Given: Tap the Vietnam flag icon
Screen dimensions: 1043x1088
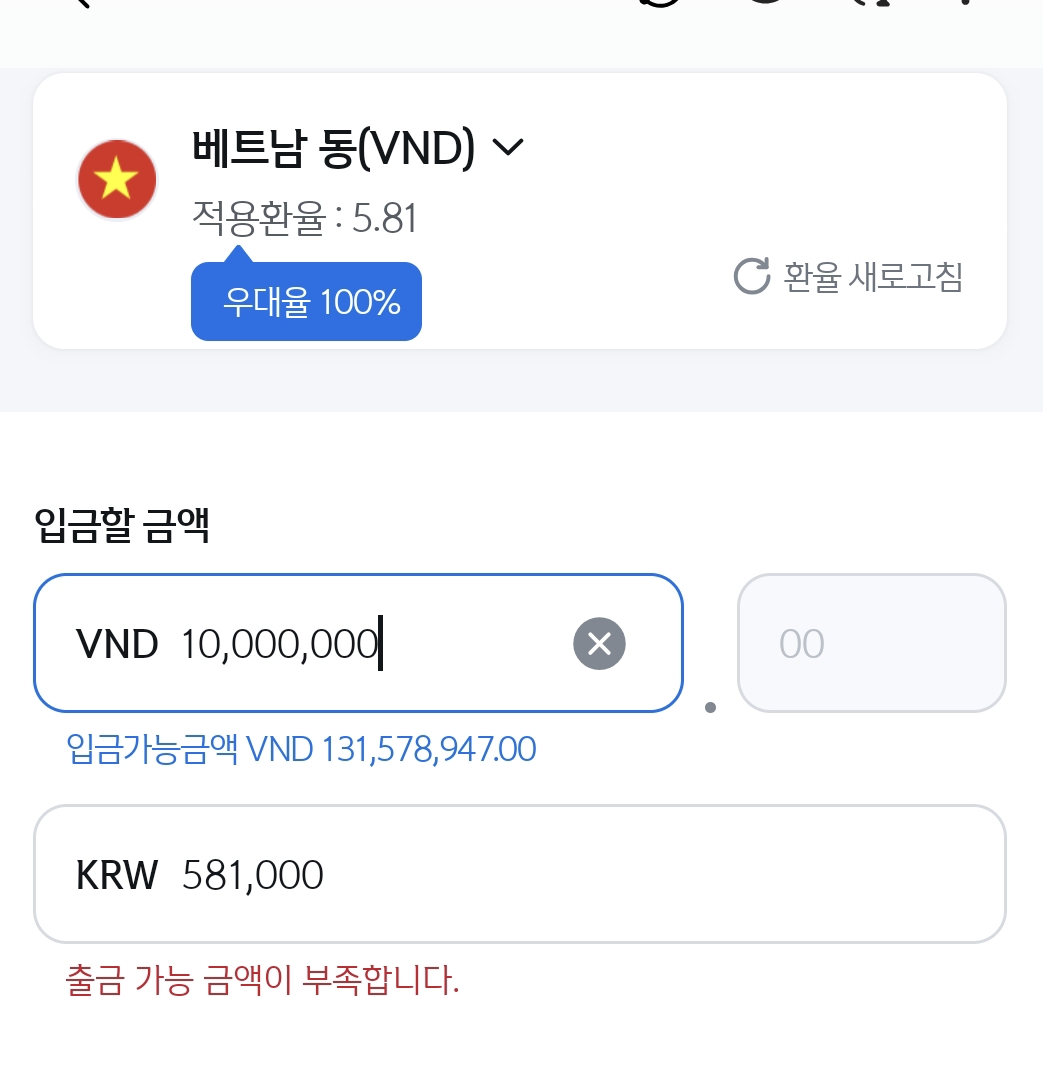Looking at the screenshot, I should pos(117,180).
